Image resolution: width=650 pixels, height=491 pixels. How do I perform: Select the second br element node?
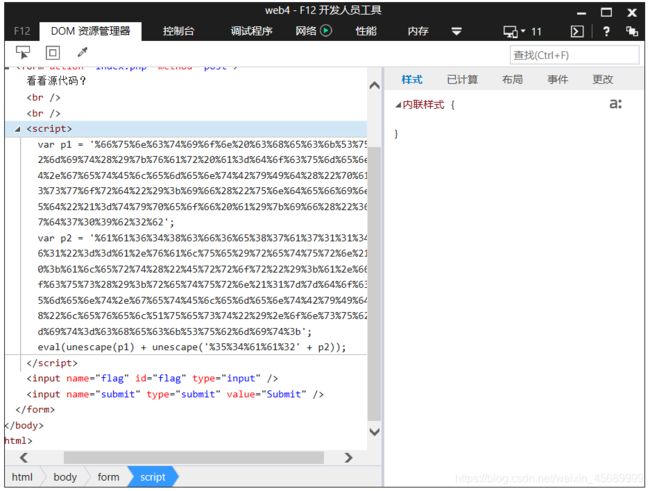44,113
